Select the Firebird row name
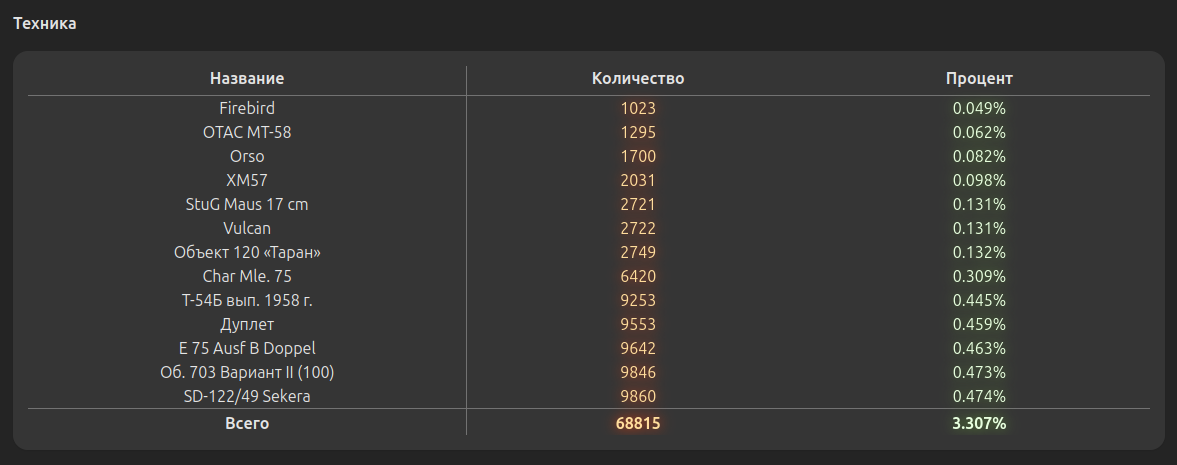 pos(247,108)
